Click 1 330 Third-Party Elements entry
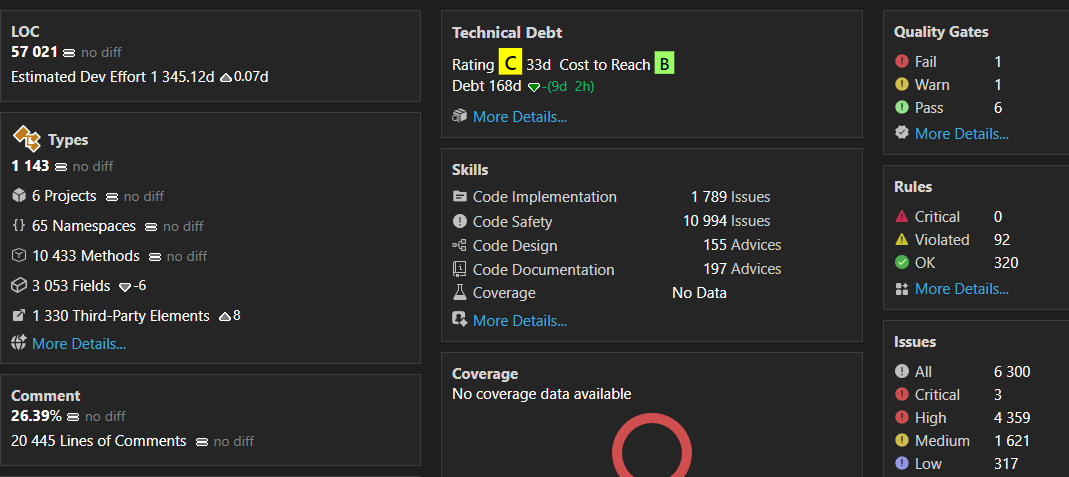Viewport: 1069px width, 477px height. (x=121, y=316)
